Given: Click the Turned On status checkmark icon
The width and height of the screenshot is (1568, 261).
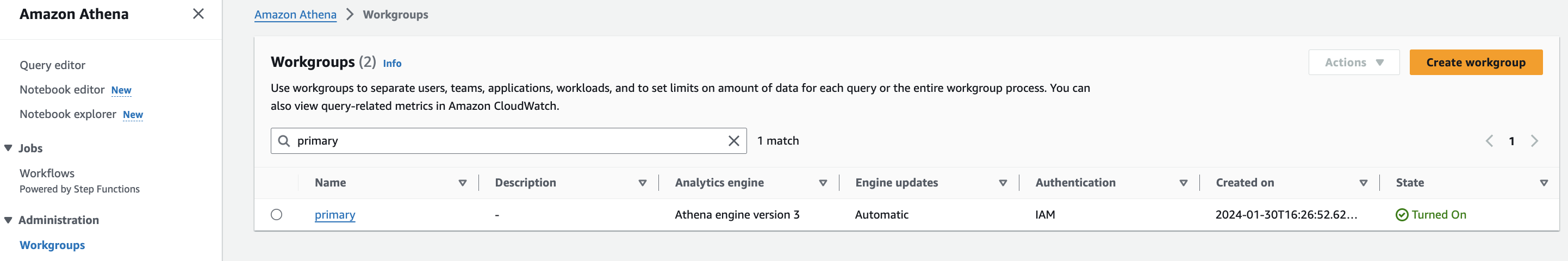Looking at the screenshot, I should pos(1402,215).
